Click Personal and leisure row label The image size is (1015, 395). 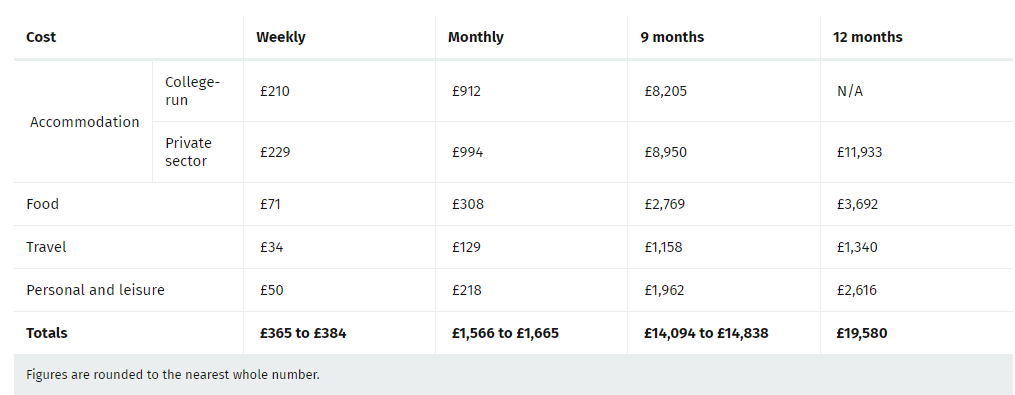95,289
